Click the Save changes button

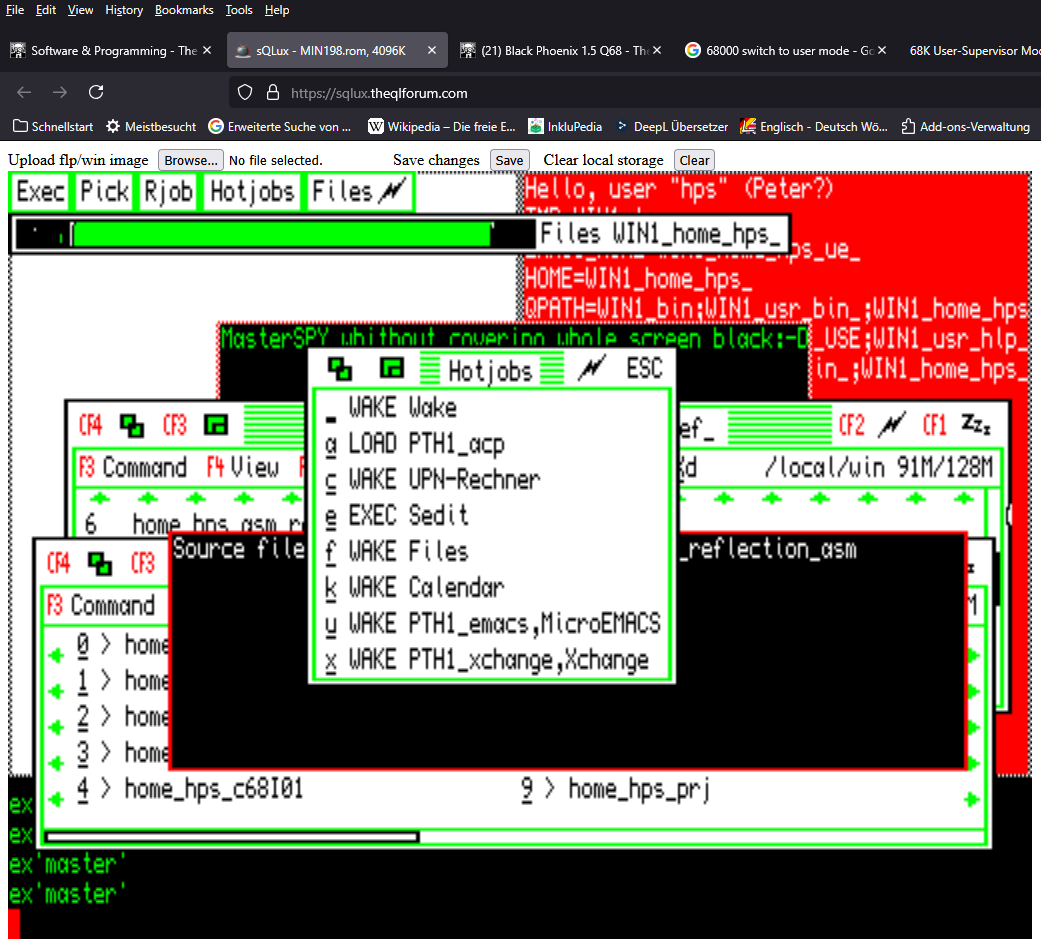point(509,161)
